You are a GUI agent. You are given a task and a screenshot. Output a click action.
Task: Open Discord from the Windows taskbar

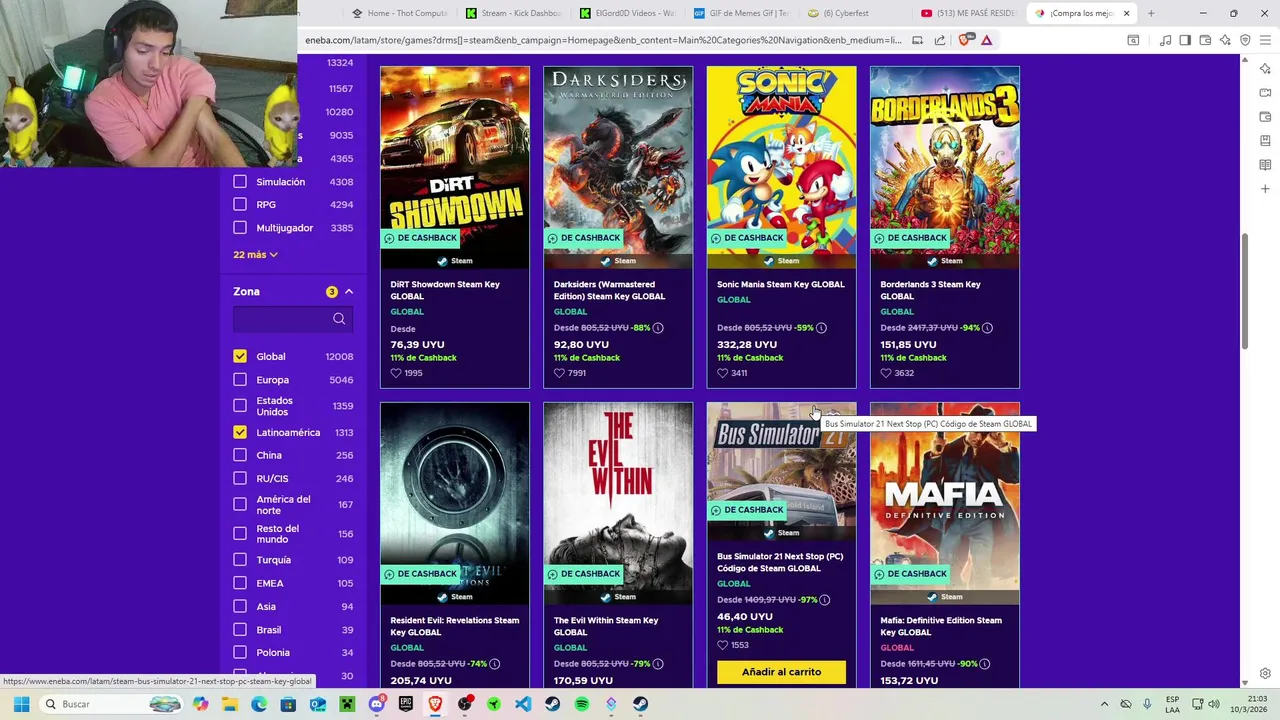pyautogui.click(x=377, y=704)
